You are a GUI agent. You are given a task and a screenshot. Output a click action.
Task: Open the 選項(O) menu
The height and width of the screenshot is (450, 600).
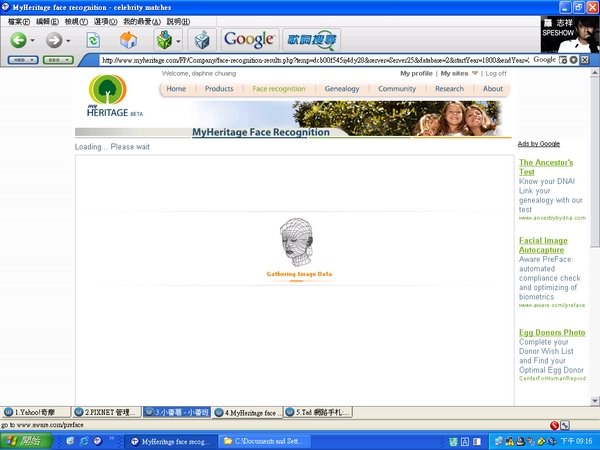pos(106,21)
